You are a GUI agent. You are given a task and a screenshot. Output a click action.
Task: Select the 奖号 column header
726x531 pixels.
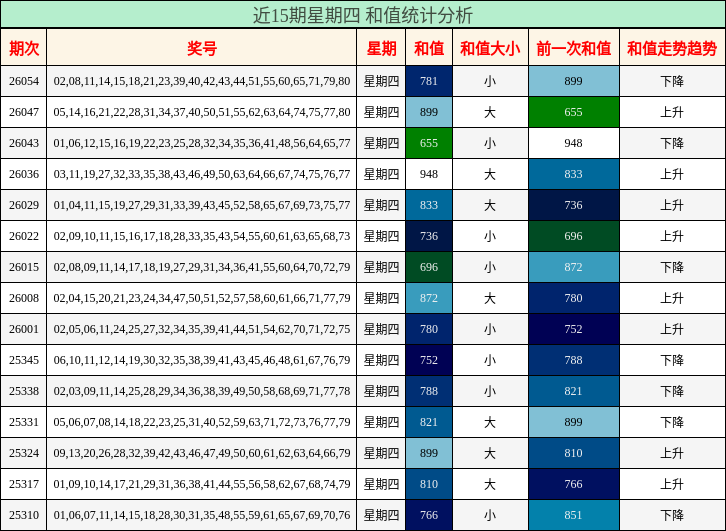click(x=201, y=48)
